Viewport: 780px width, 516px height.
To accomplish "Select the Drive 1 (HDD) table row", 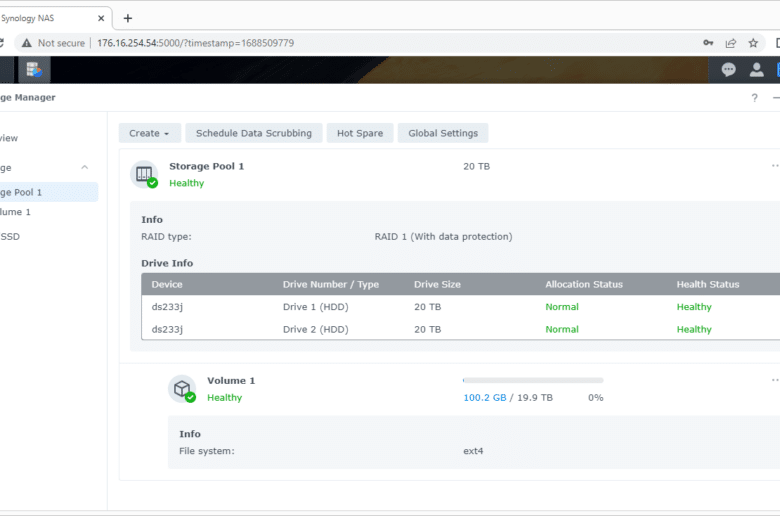I will (x=461, y=307).
